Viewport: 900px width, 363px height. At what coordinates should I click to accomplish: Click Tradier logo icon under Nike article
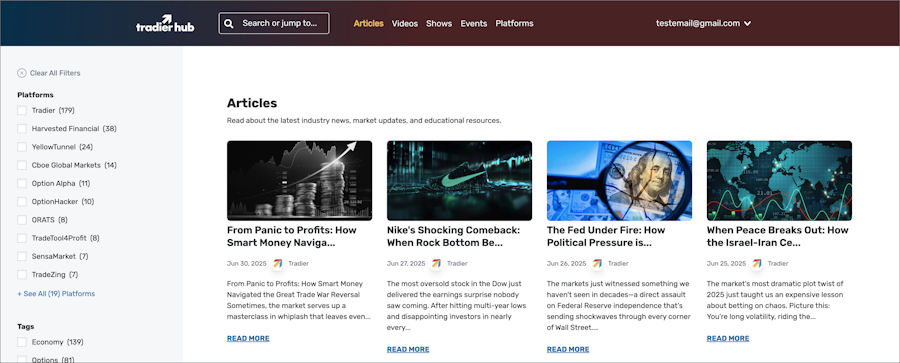click(x=436, y=264)
